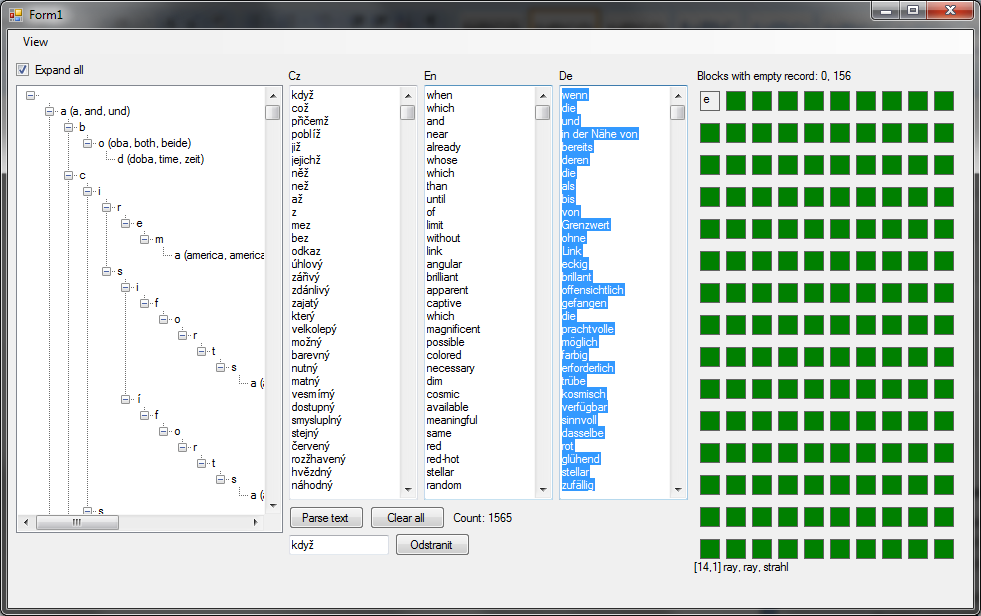
Task: Collapse the 'm' tree node
Action: (145, 239)
